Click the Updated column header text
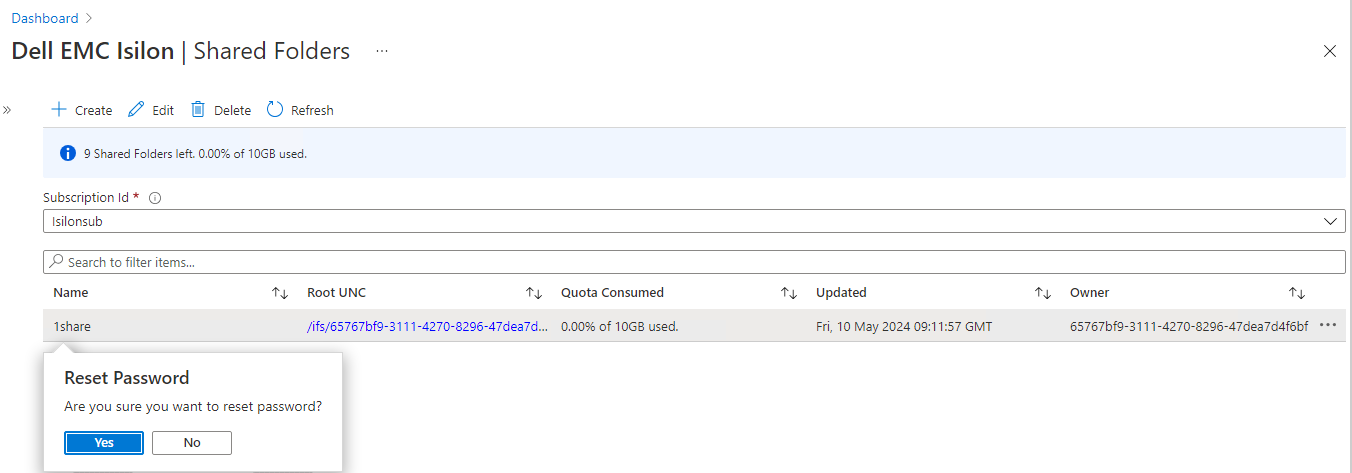This screenshot has height=473, width=1352. point(841,293)
